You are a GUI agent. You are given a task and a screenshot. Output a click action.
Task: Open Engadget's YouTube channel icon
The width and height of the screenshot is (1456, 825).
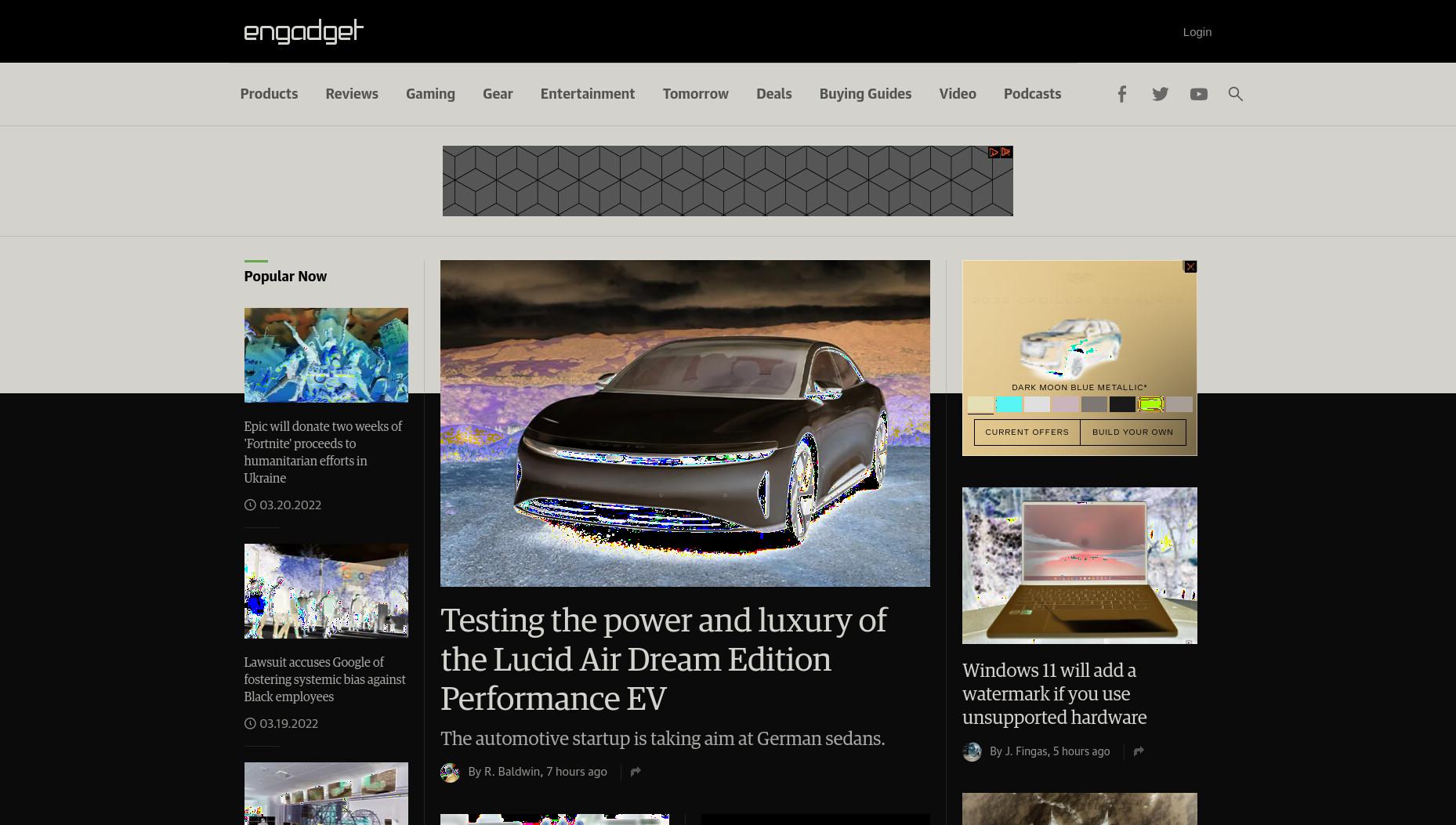[x=1198, y=94]
